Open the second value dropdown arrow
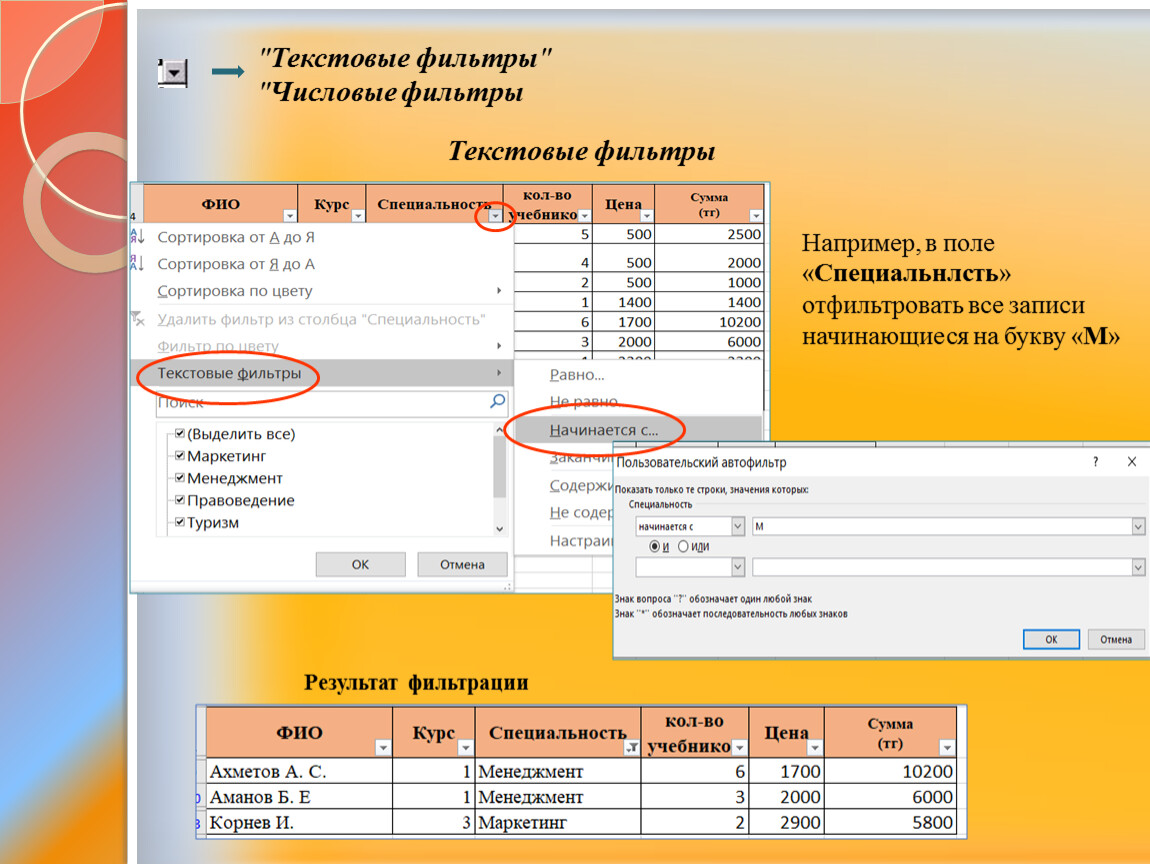Screen dimensions: 1150x864 [x=1138, y=567]
